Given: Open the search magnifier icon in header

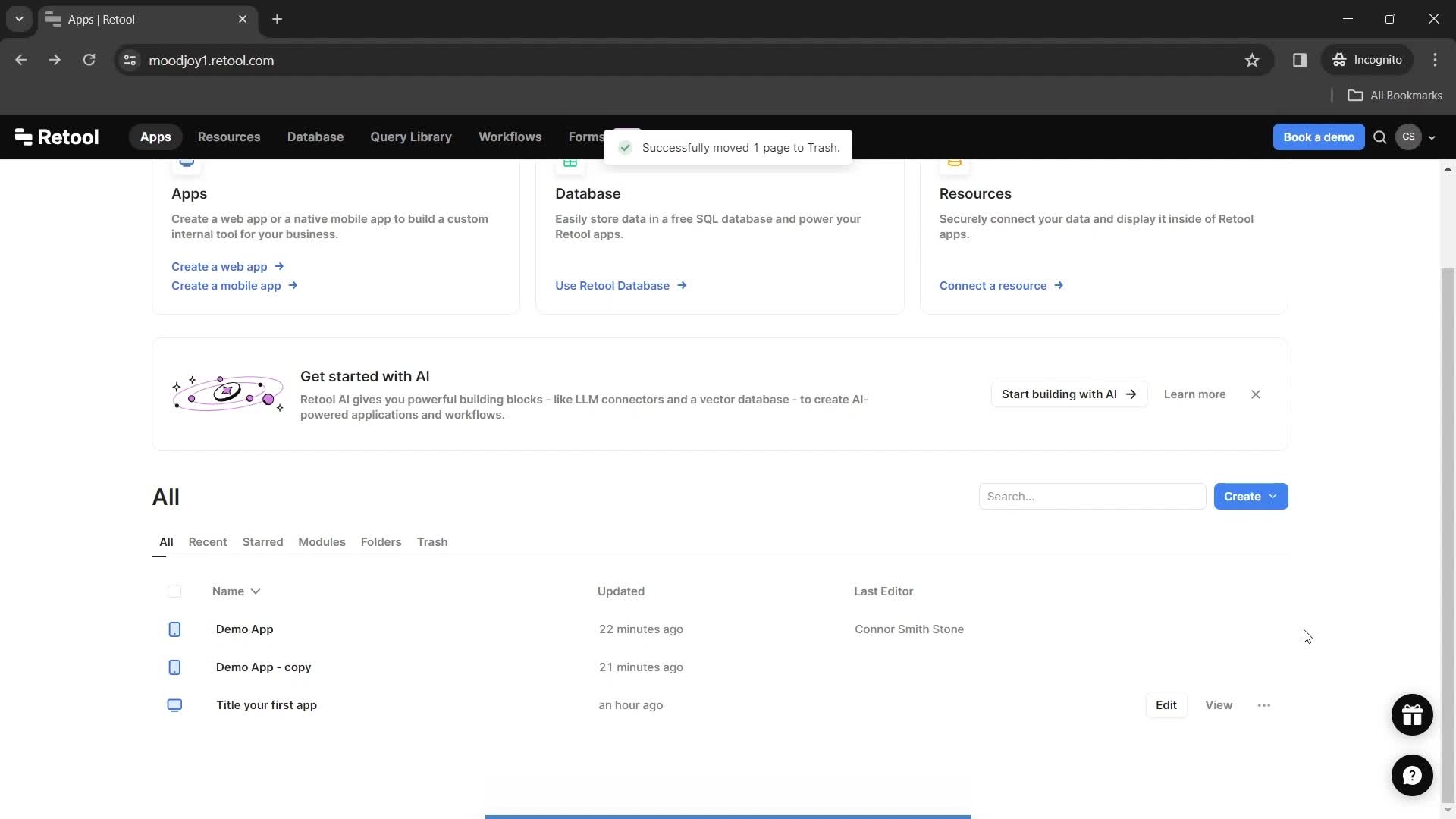Looking at the screenshot, I should pos(1380,137).
